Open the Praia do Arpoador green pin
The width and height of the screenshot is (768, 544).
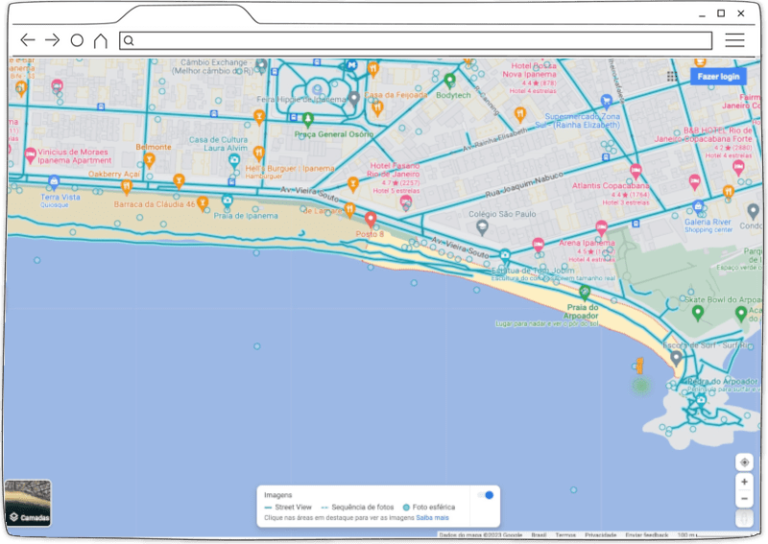tap(584, 293)
